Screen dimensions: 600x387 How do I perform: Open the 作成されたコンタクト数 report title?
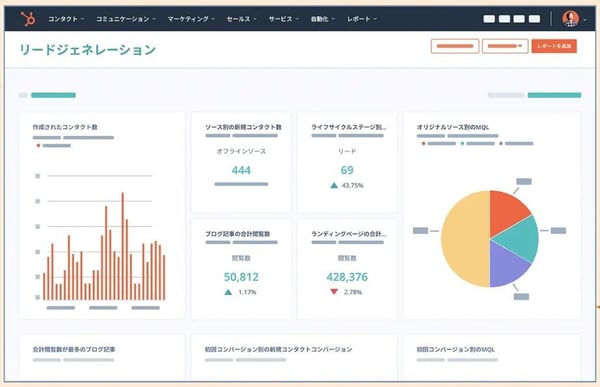coord(65,127)
